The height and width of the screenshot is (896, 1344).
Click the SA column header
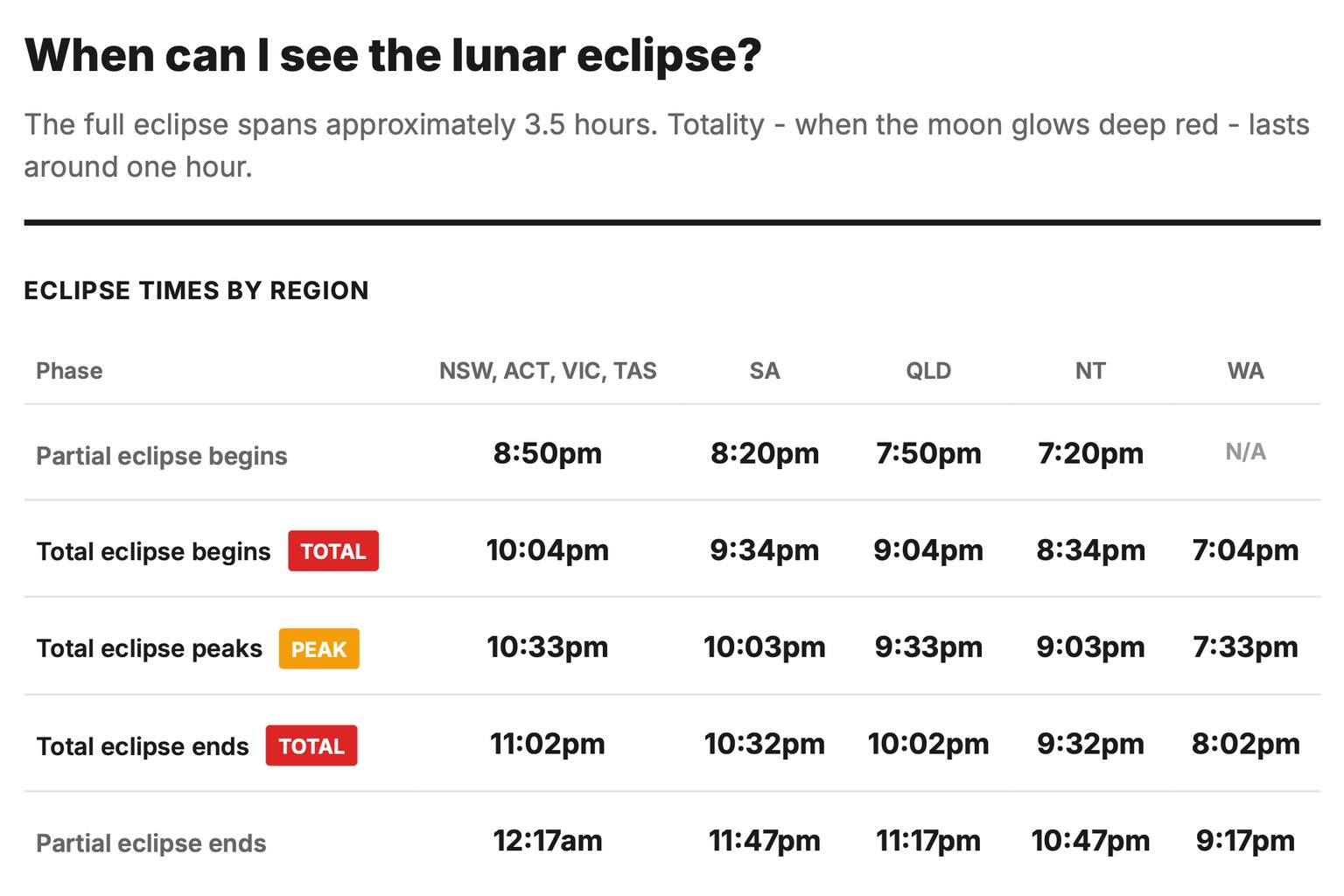[x=764, y=371]
